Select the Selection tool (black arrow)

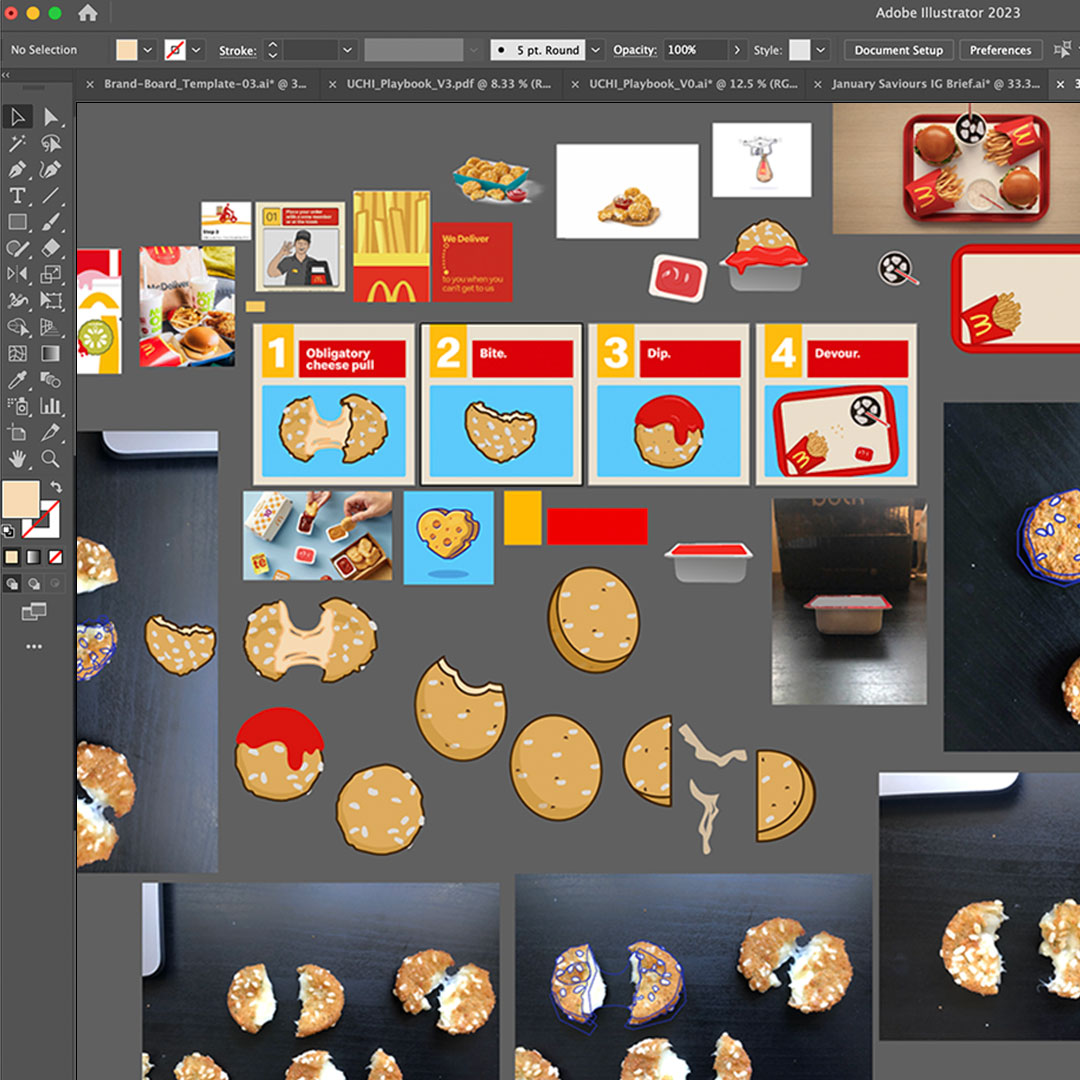point(18,117)
